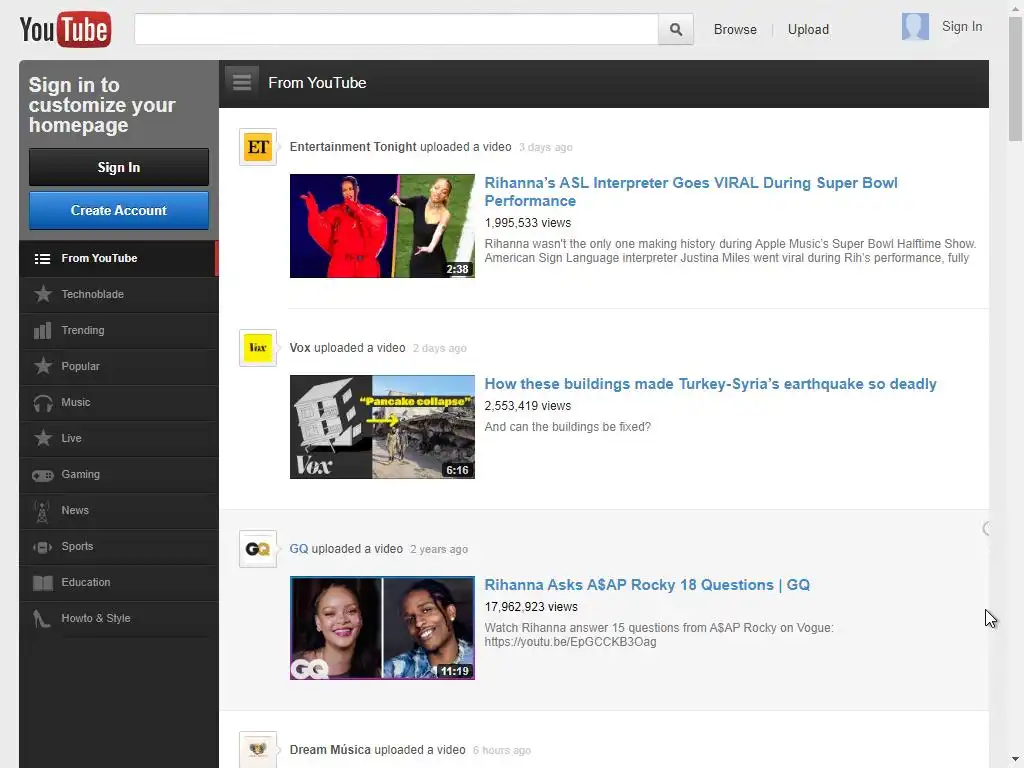The height and width of the screenshot is (768, 1024).
Task: Open Rihanna Asks A$AP Rocky video title
Action: (647, 585)
